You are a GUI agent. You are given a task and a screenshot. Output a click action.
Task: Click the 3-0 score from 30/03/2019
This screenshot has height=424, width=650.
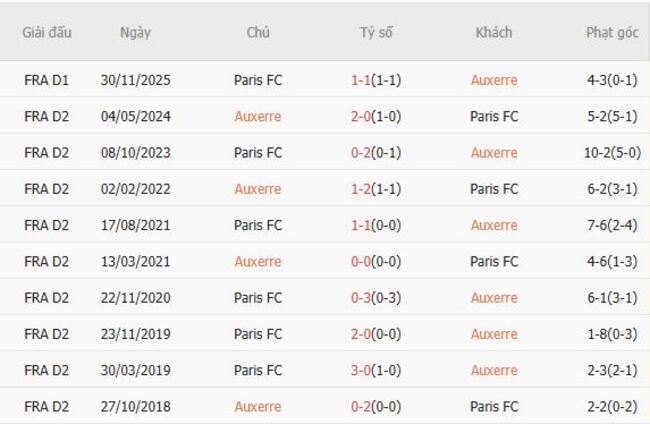361,370
